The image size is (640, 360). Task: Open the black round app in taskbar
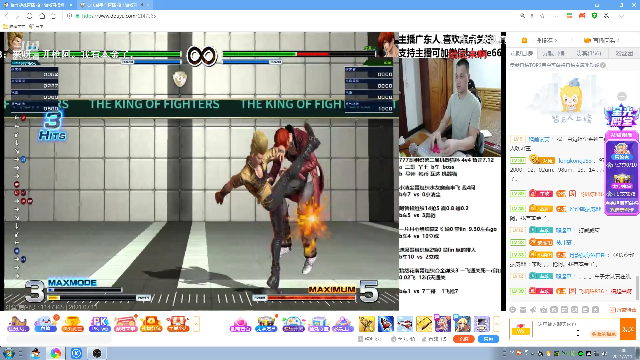[x=97, y=353]
